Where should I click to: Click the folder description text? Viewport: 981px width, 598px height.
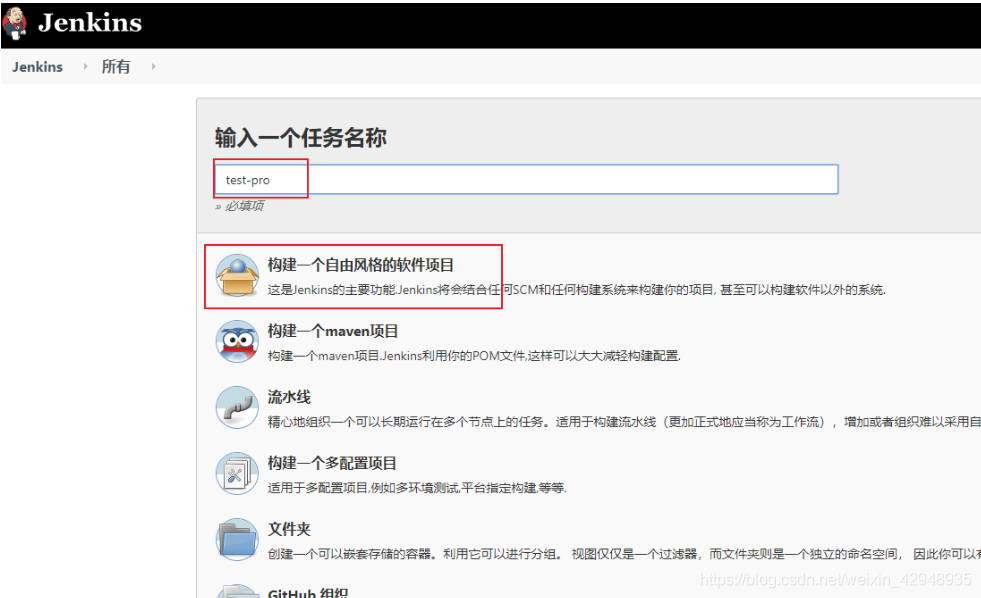click(624, 554)
